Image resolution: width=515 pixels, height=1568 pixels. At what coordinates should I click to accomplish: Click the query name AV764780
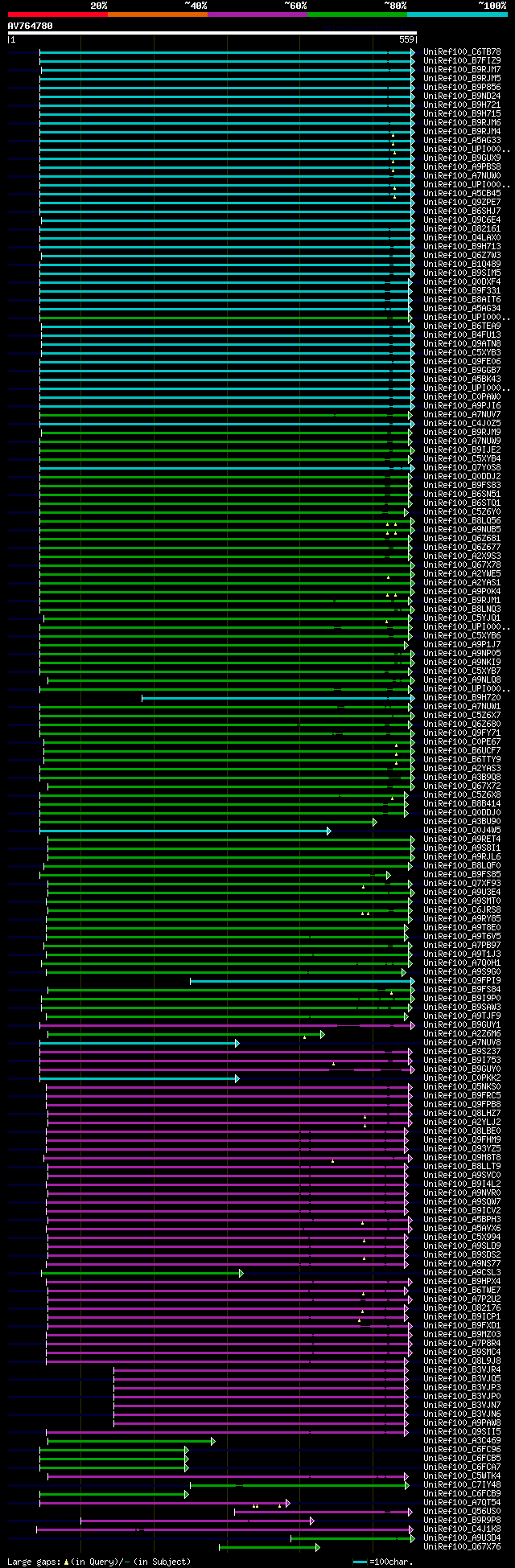[x=31, y=26]
